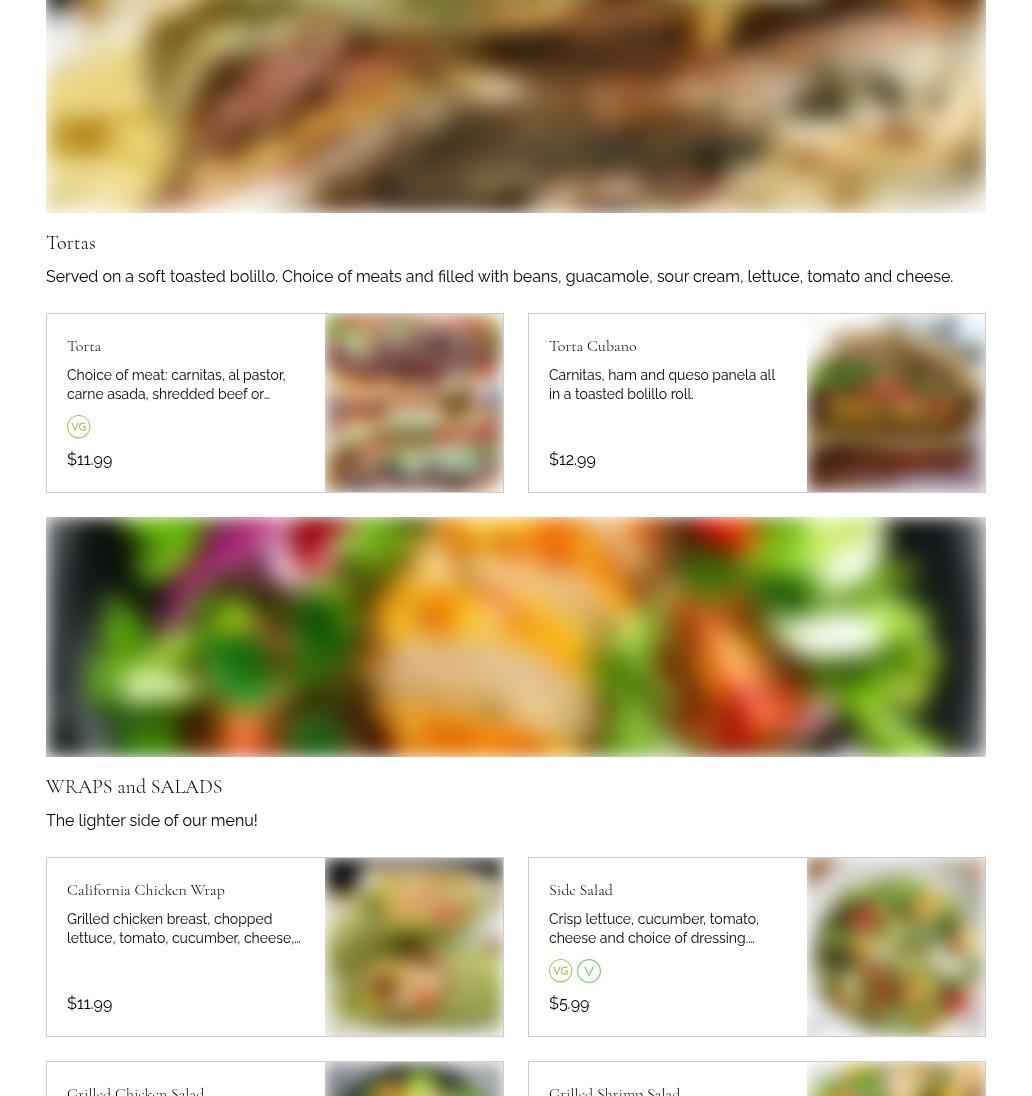The width and height of the screenshot is (1032, 1096).
Task: Click the VG icon on the Torta card
Action: 78,426
